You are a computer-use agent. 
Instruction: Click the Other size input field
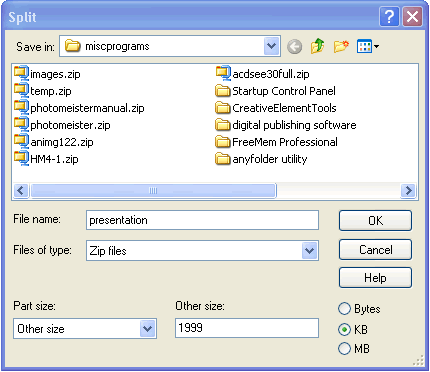pyautogui.click(x=247, y=328)
